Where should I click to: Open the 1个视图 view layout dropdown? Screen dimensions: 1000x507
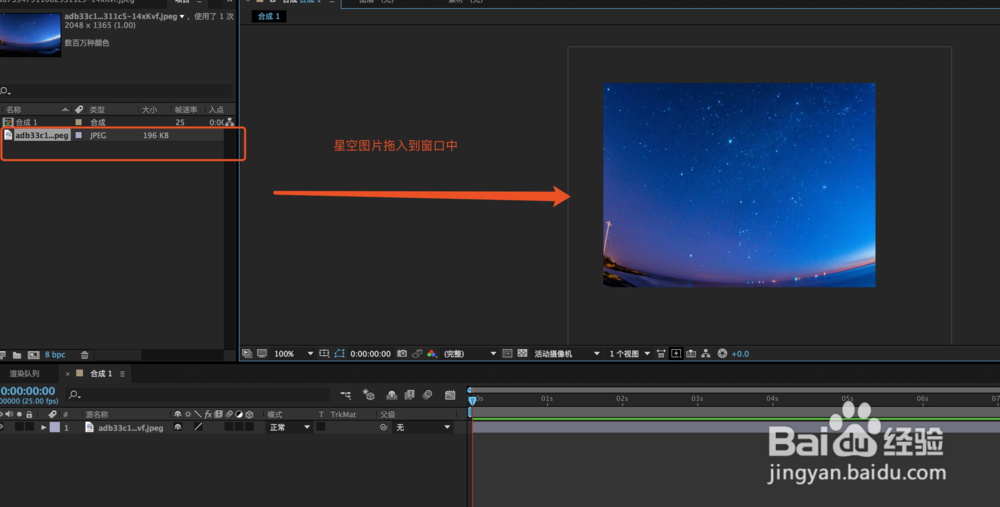tap(629, 354)
